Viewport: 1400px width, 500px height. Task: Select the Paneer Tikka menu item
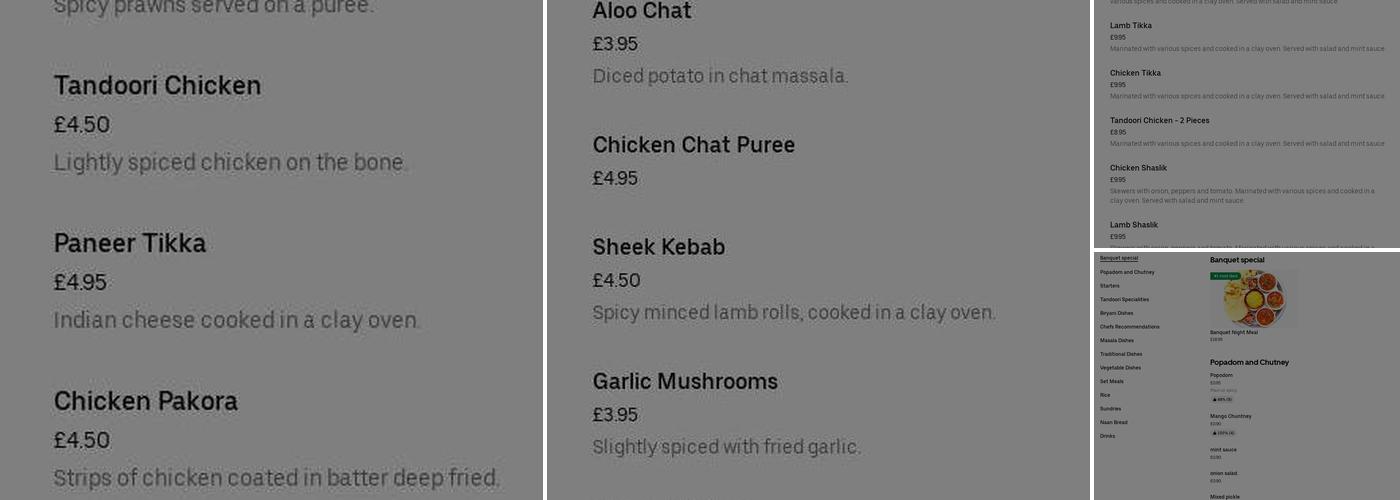pyautogui.click(x=130, y=244)
